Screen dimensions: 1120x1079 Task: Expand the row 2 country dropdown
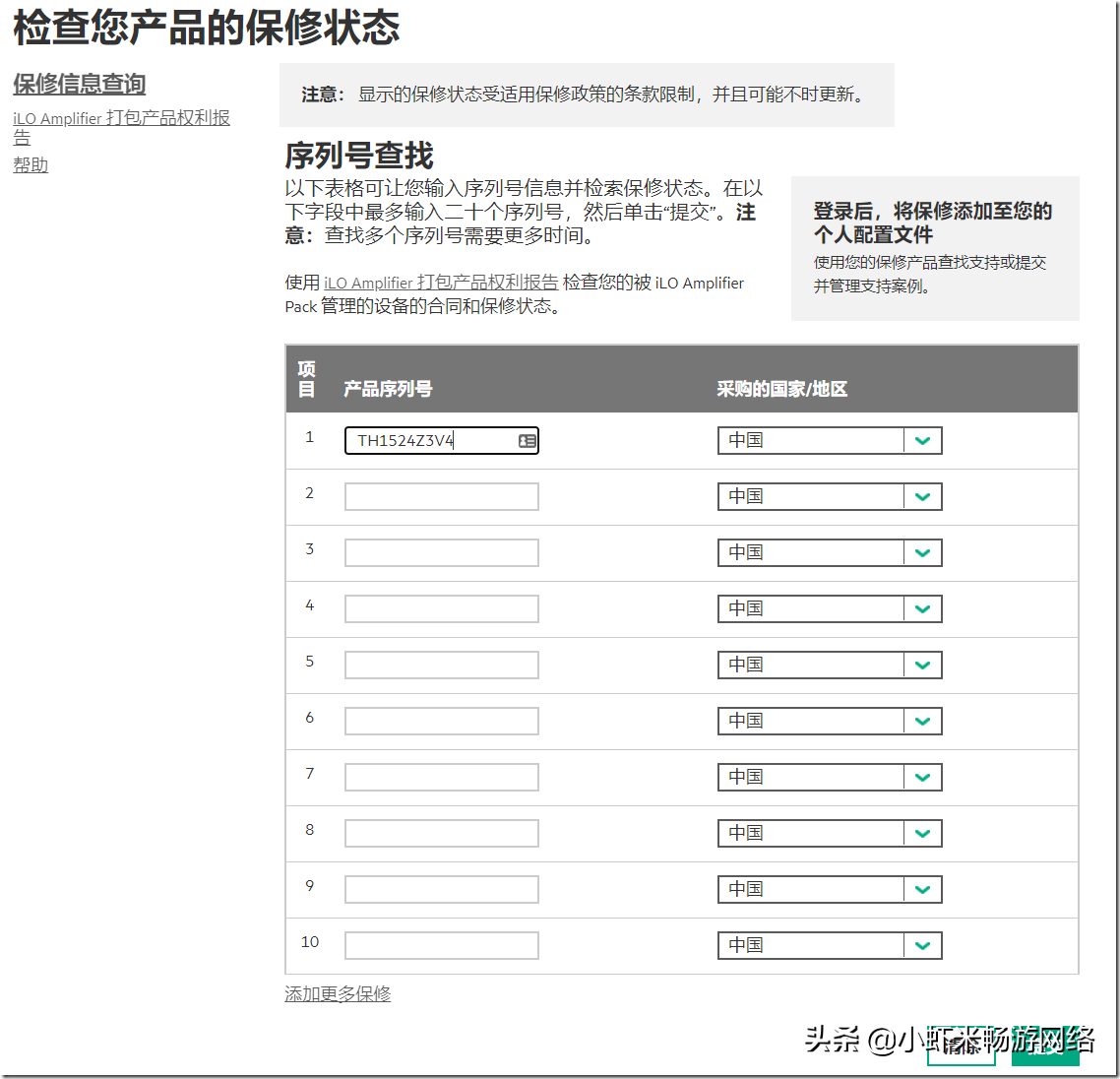click(922, 497)
